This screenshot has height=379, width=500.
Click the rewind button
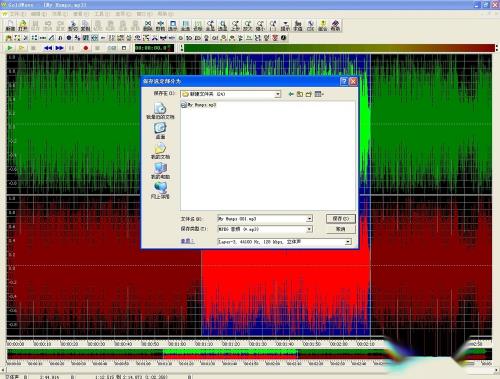coord(48,48)
